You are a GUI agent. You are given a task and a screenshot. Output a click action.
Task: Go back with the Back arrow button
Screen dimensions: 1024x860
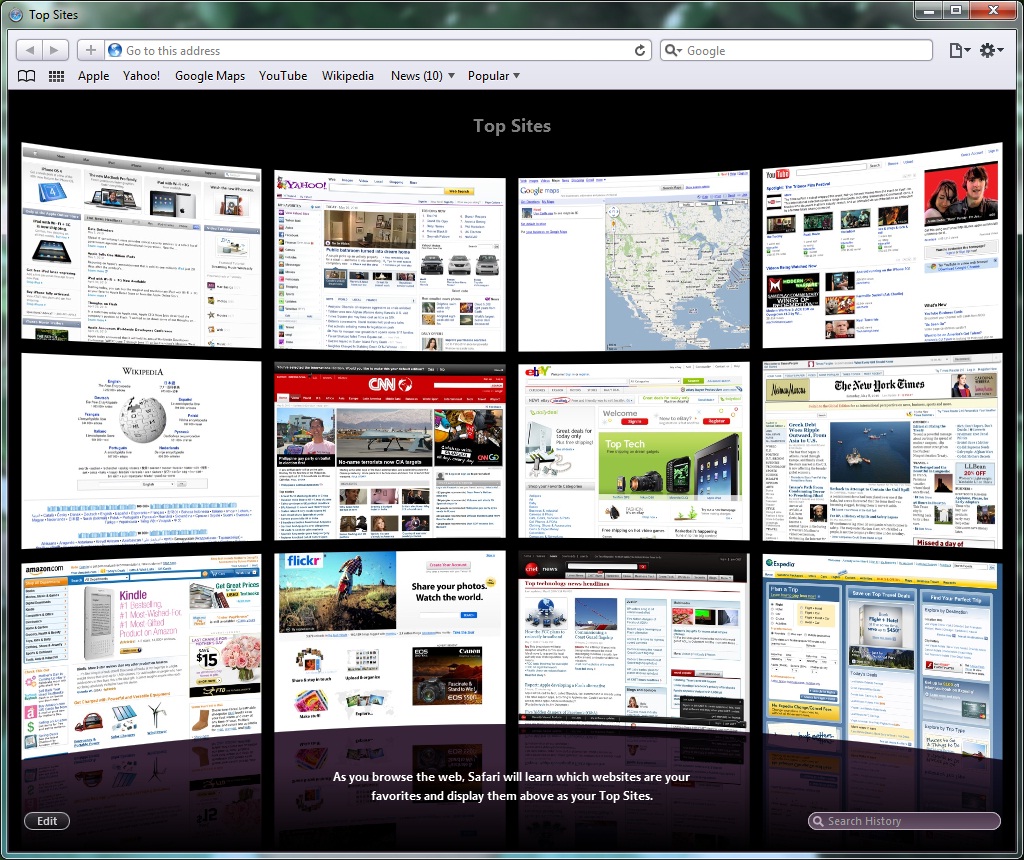[x=29, y=50]
